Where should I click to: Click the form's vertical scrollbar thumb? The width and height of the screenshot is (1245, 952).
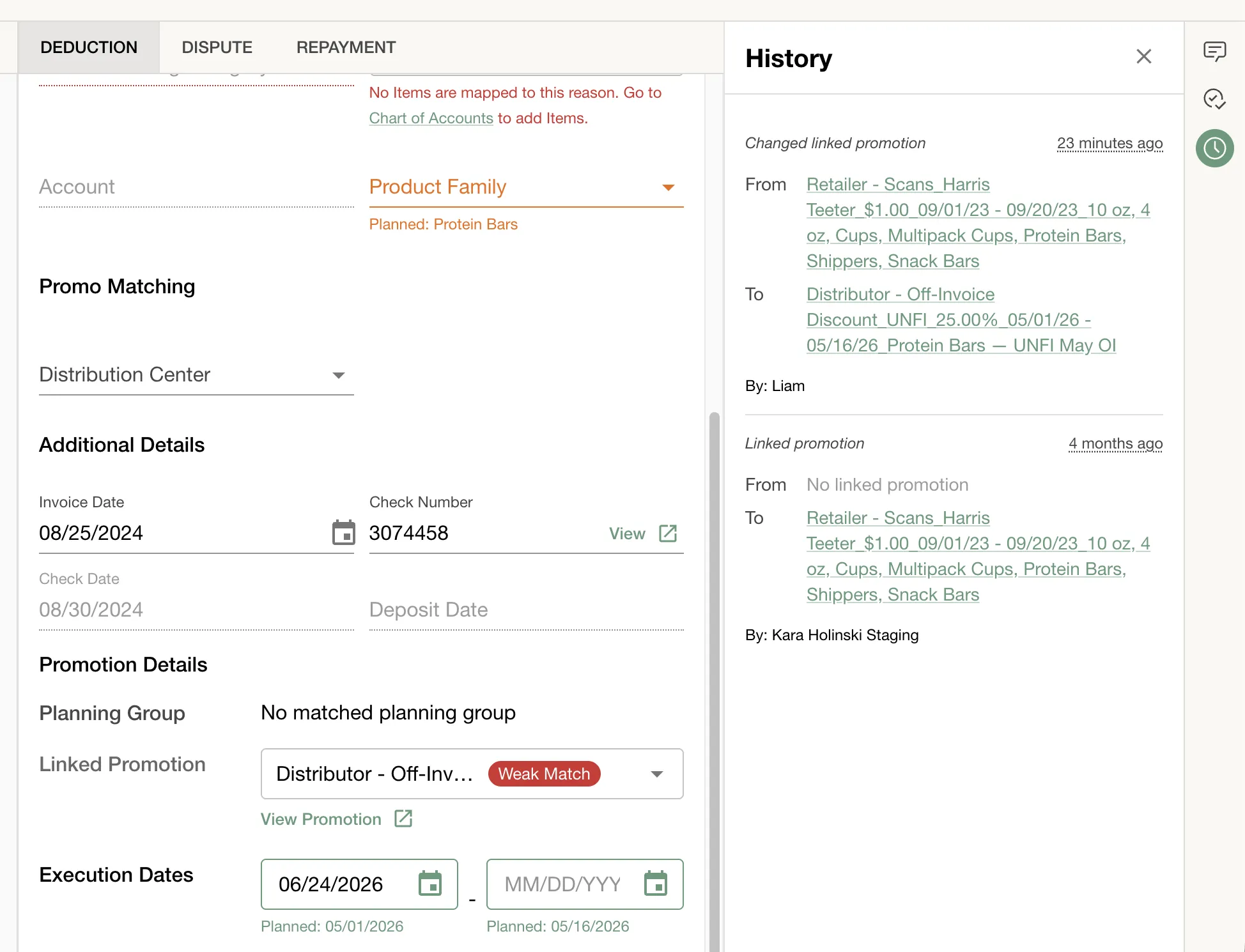pyautogui.click(x=715, y=682)
